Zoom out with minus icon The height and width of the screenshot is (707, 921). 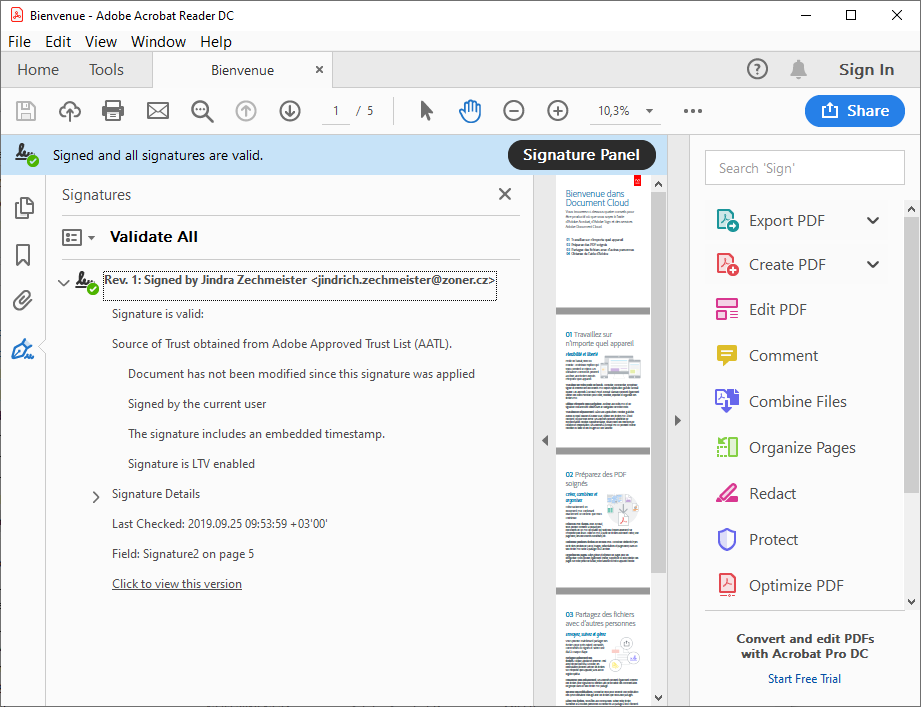coord(513,110)
